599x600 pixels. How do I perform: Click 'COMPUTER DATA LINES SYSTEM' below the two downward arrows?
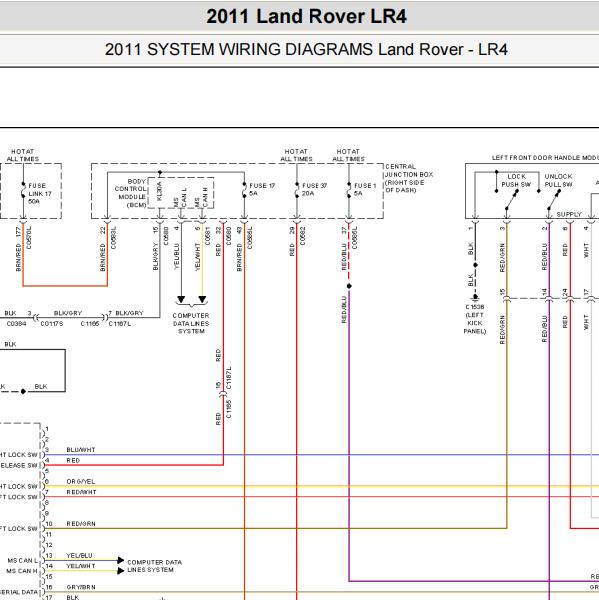[x=191, y=323]
